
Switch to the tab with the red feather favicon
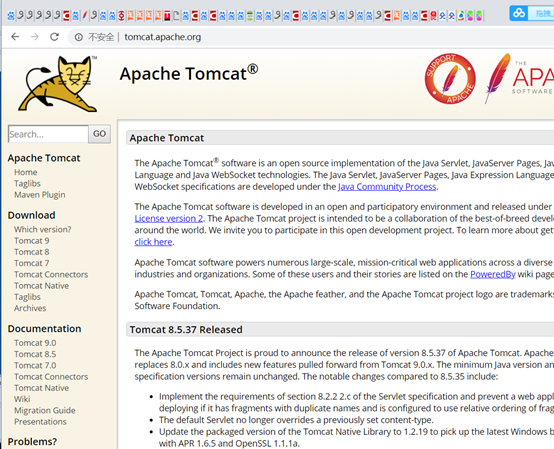tap(85, 16)
